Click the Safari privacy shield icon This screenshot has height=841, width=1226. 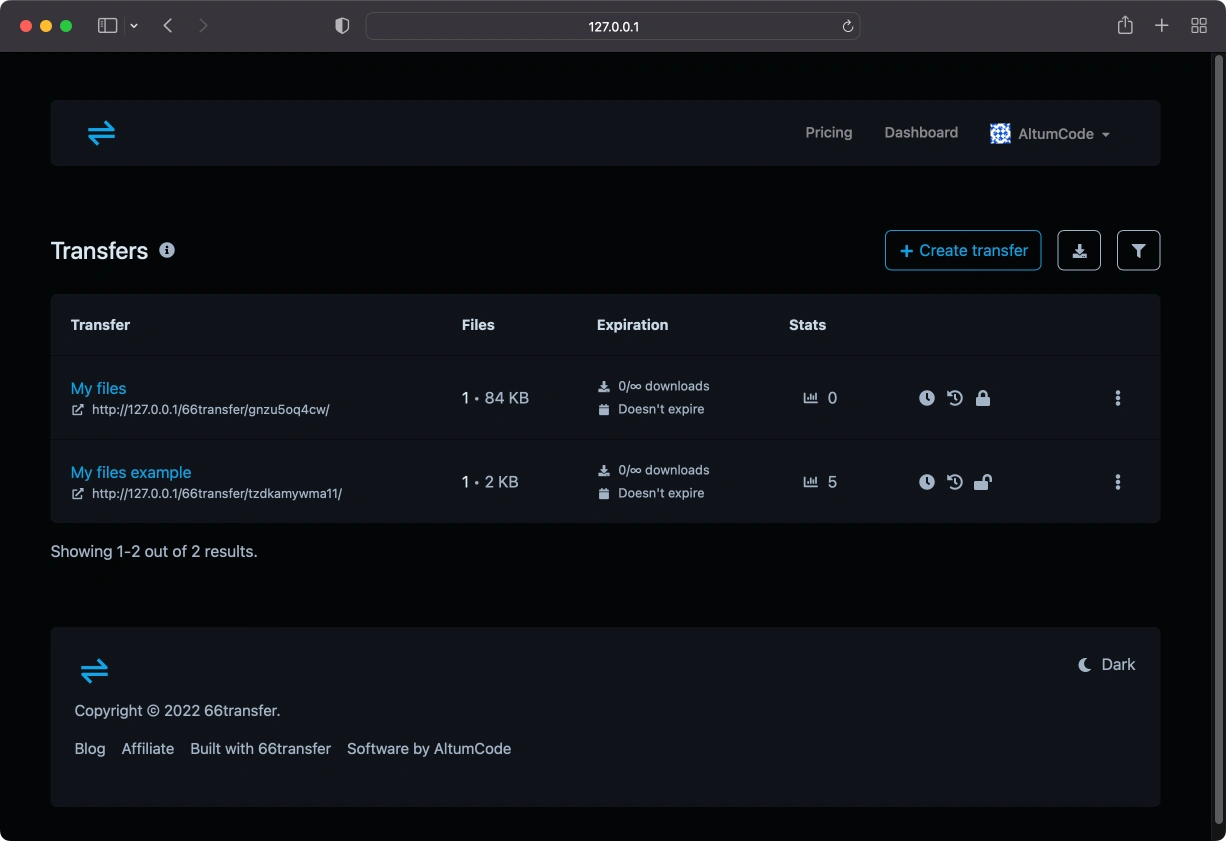(342, 26)
